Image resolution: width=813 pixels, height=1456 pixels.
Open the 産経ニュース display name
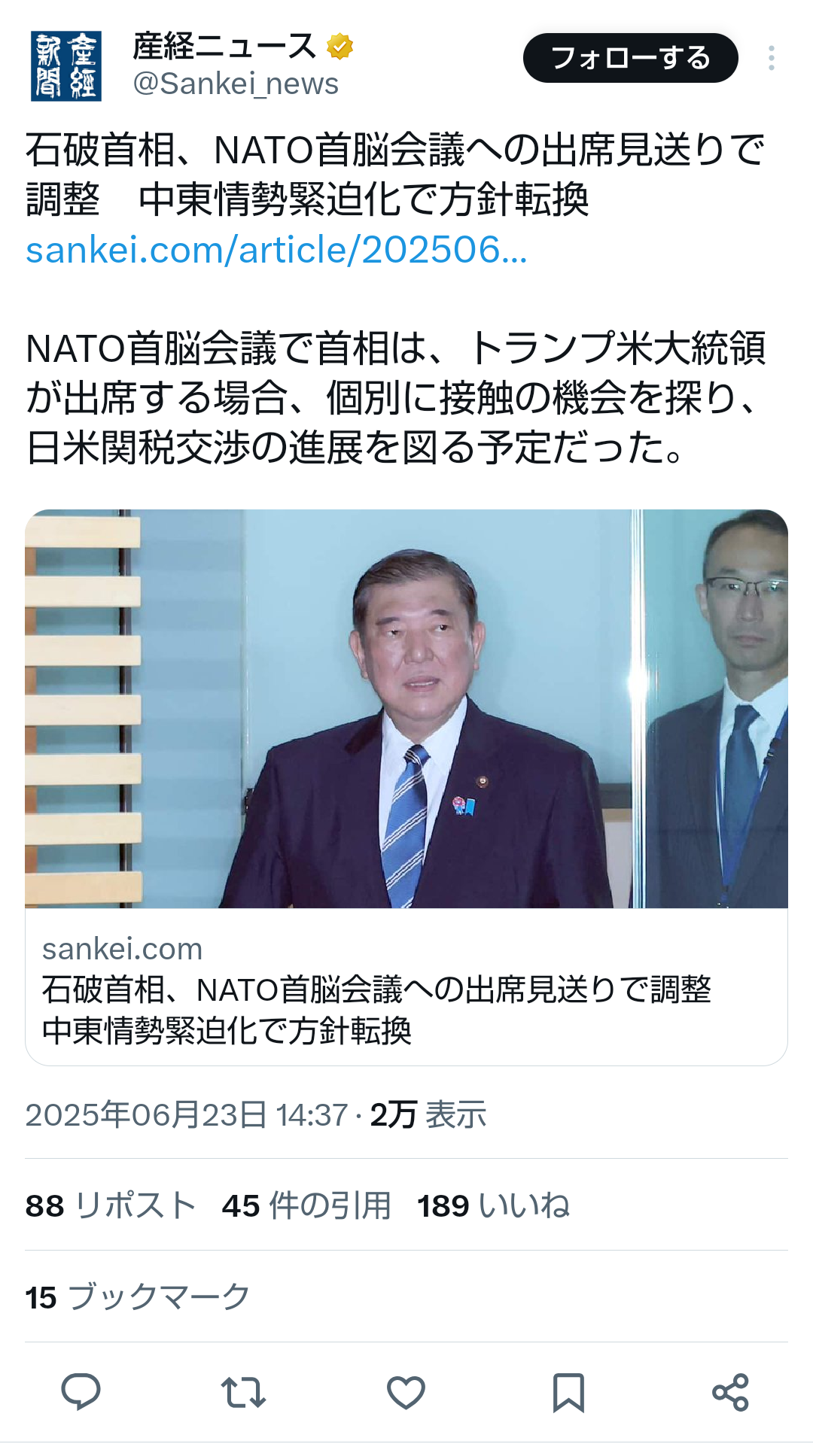pos(224,47)
